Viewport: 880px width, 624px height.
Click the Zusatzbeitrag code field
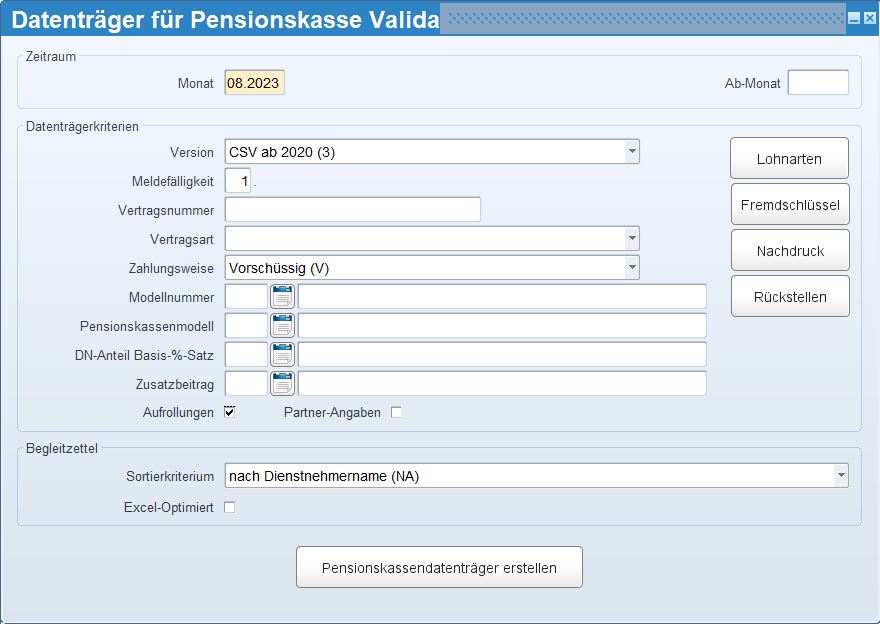tap(246, 384)
